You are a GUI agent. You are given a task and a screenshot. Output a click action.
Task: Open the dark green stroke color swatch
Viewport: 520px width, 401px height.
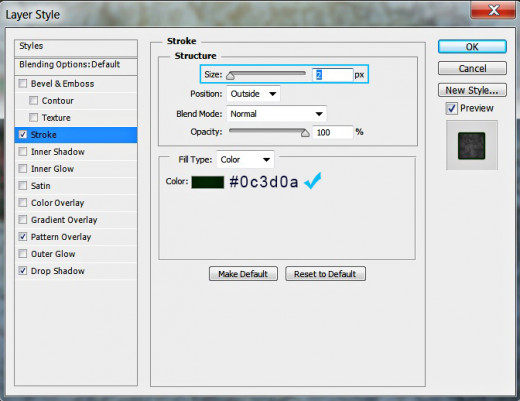(x=208, y=182)
